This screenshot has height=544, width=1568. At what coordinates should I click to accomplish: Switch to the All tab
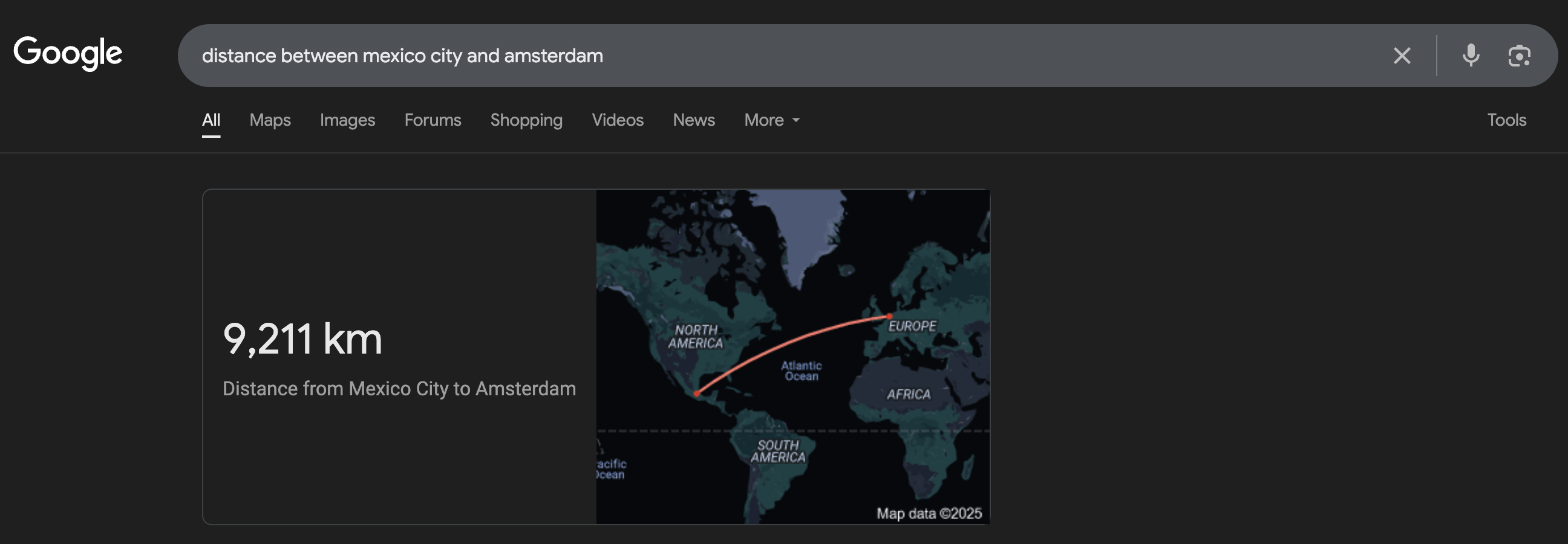click(x=211, y=120)
